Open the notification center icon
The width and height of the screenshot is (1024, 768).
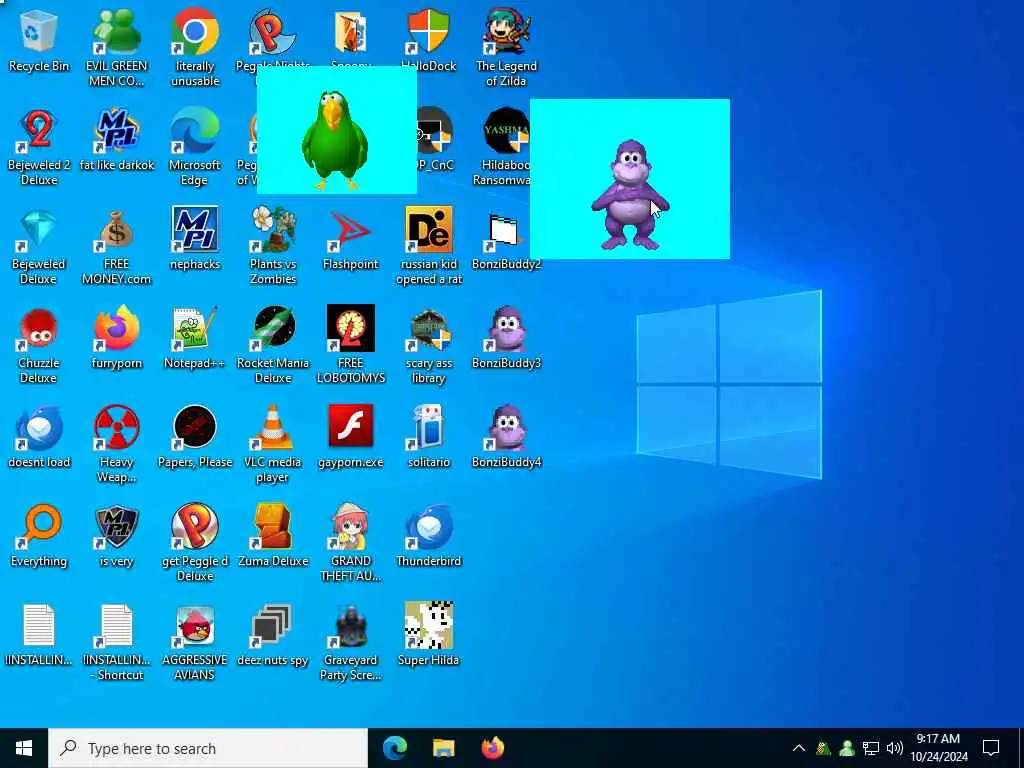click(x=991, y=748)
